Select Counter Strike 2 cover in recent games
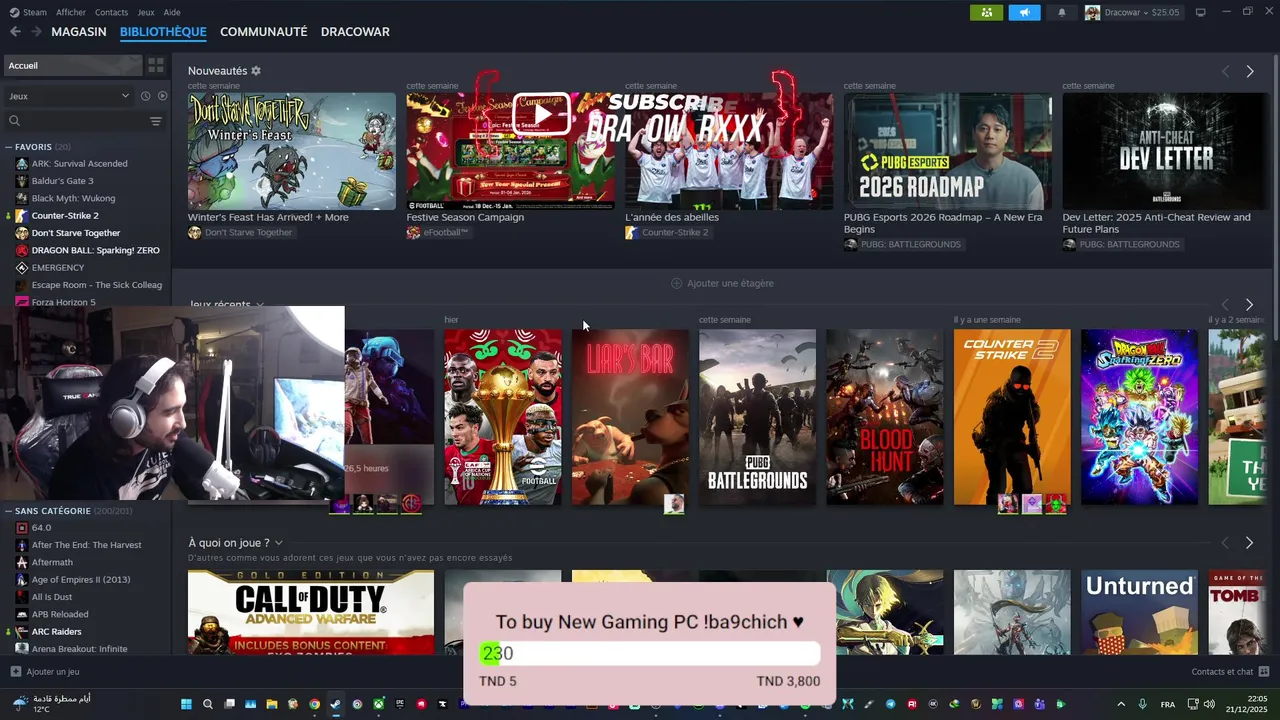 (1011, 417)
